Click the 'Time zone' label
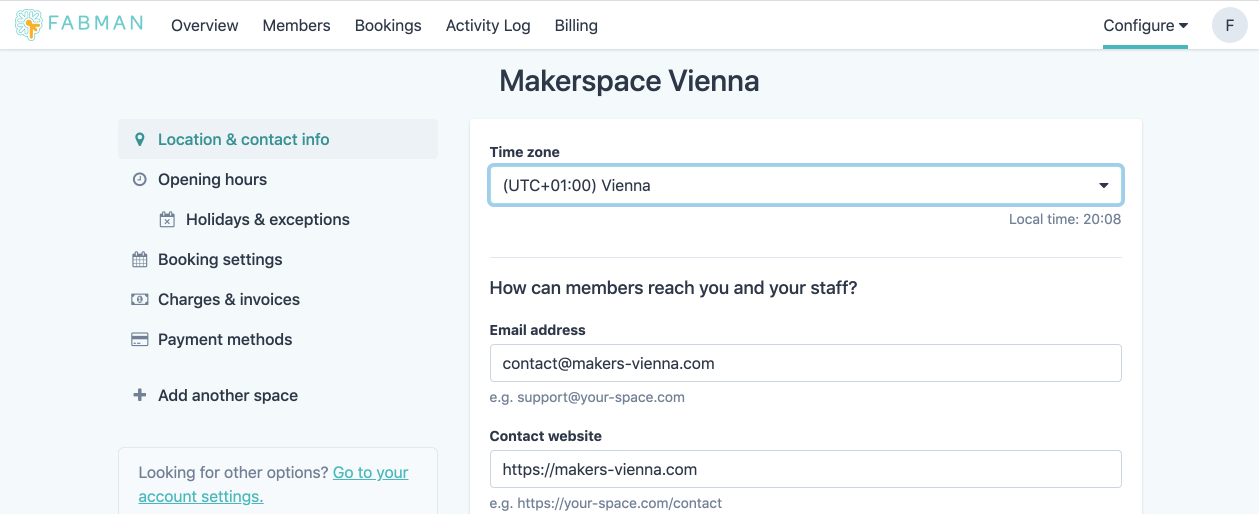The image size is (1259, 514). click(x=525, y=152)
